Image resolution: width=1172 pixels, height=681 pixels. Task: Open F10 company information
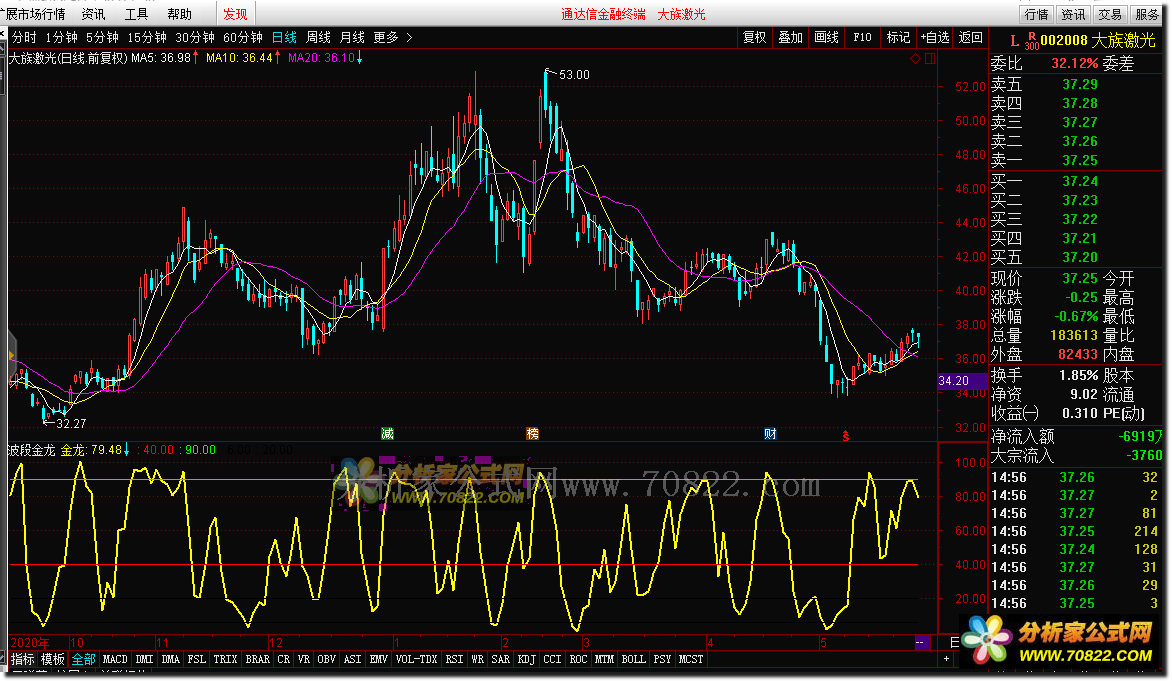(x=862, y=37)
